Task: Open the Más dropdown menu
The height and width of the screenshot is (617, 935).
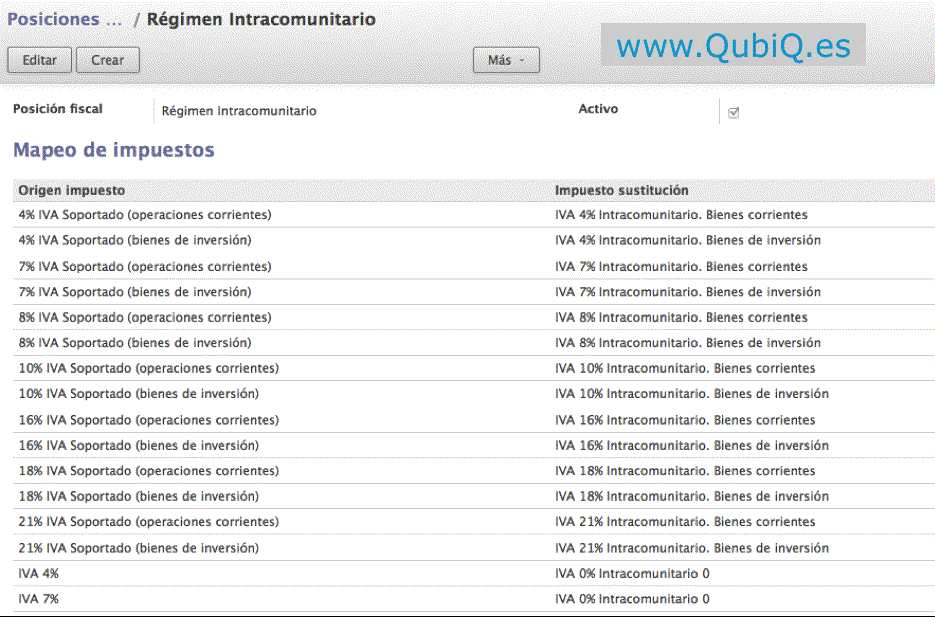Action: 506,60
